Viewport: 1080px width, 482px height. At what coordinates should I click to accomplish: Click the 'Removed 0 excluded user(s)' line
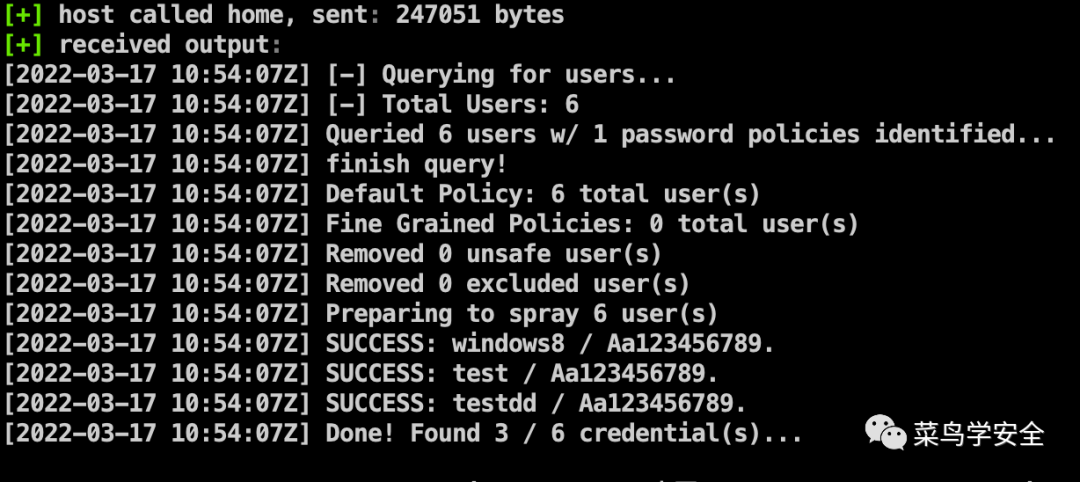tap(347, 284)
